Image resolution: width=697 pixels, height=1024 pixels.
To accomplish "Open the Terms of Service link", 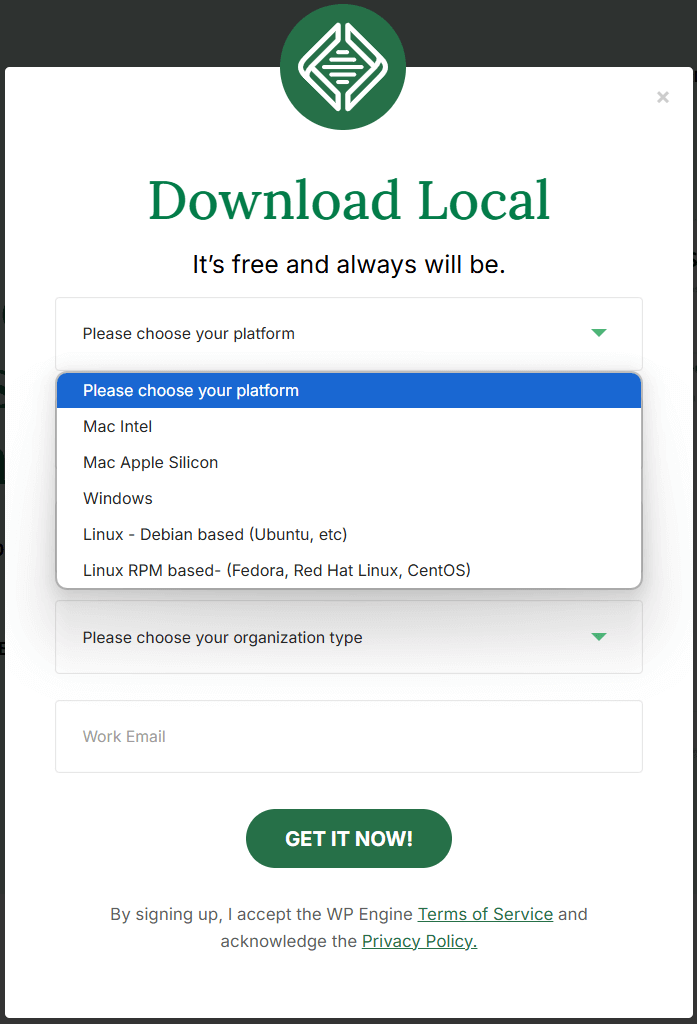I will click(x=485, y=914).
